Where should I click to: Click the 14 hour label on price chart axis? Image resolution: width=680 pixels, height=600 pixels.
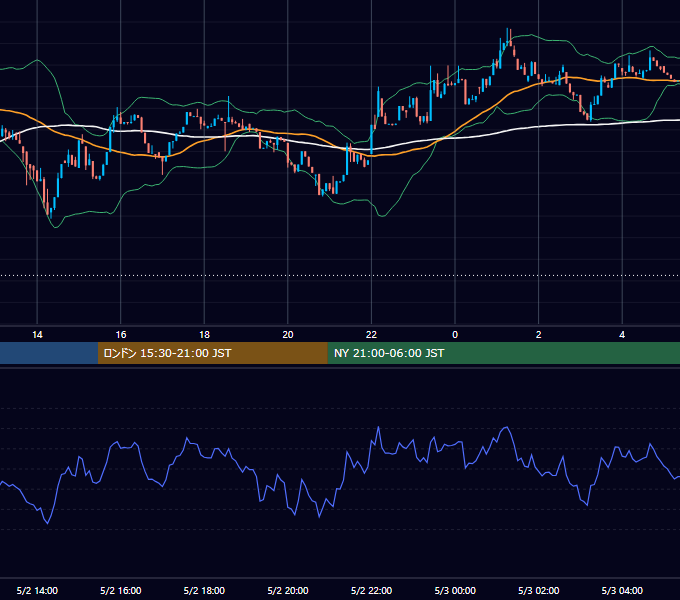[37, 335]
